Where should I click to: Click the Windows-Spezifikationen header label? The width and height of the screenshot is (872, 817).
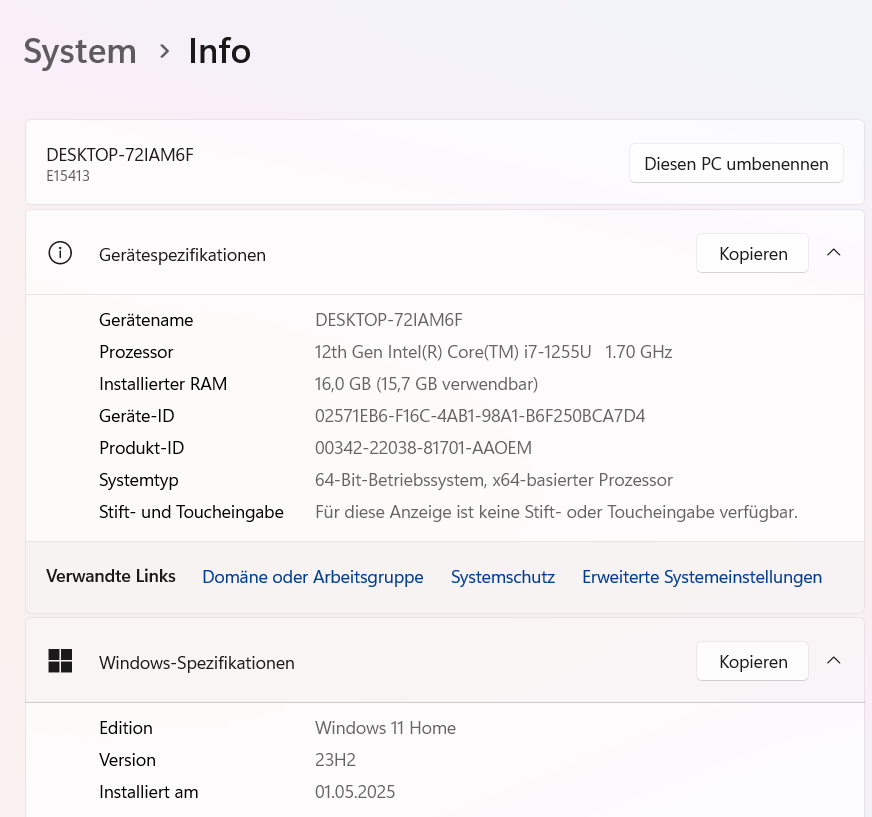tap(197, 663)
